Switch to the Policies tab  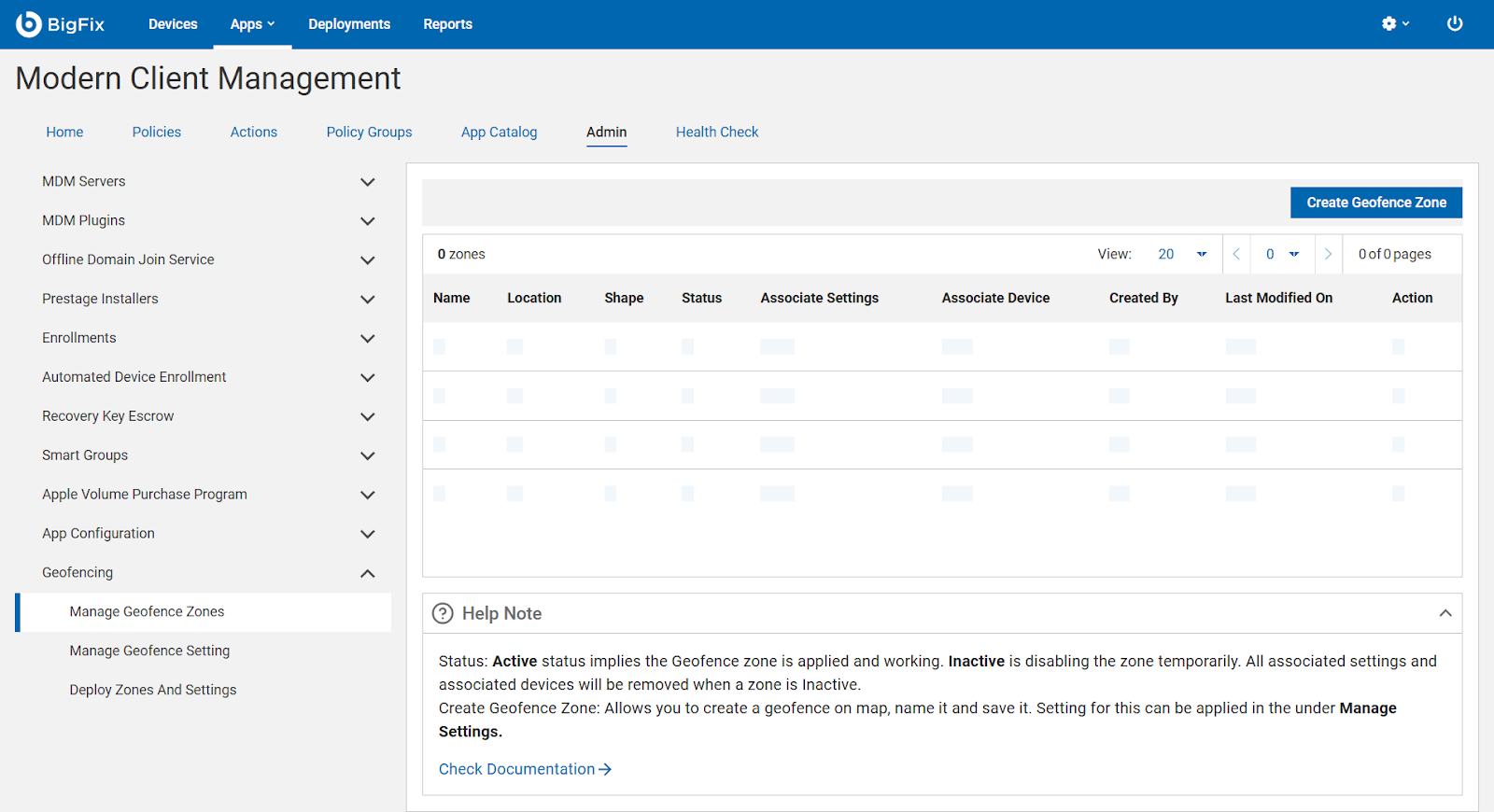coord(157,132)
